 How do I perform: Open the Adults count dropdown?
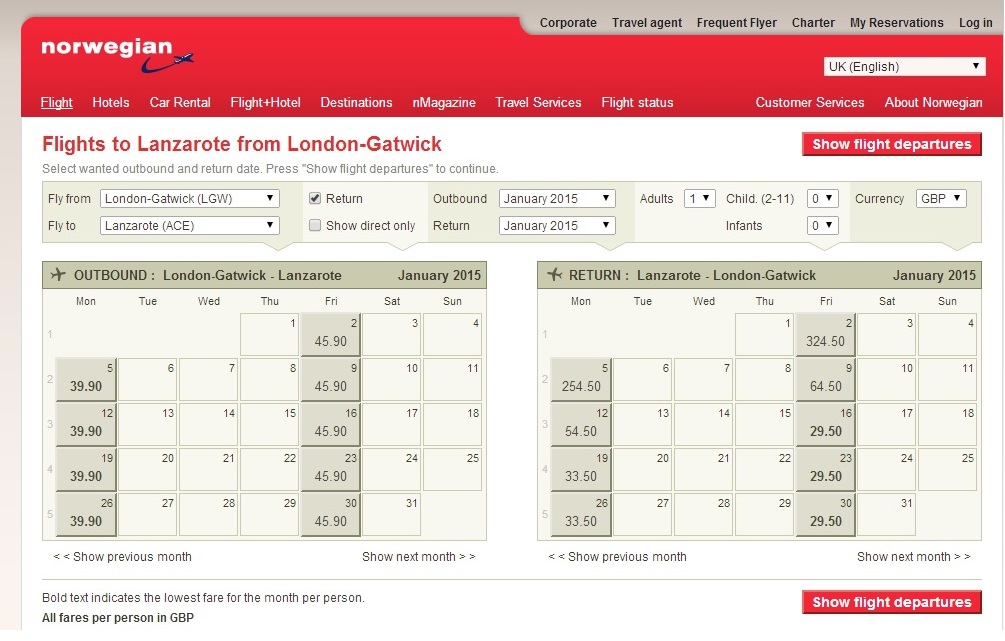pyautogui.click(x=699, y=199)
